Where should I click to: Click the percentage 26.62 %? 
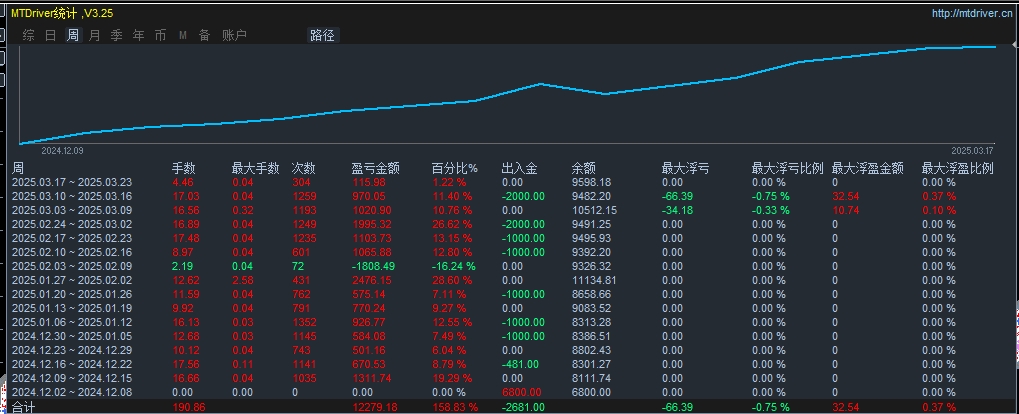pyautogui.click(x=452, y=224)
